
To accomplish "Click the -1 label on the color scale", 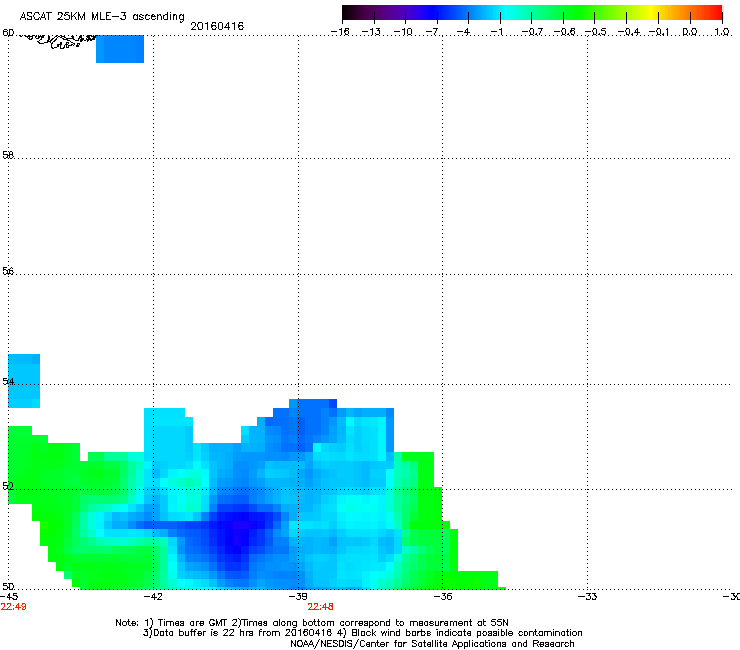I will (x=497, y=32).
